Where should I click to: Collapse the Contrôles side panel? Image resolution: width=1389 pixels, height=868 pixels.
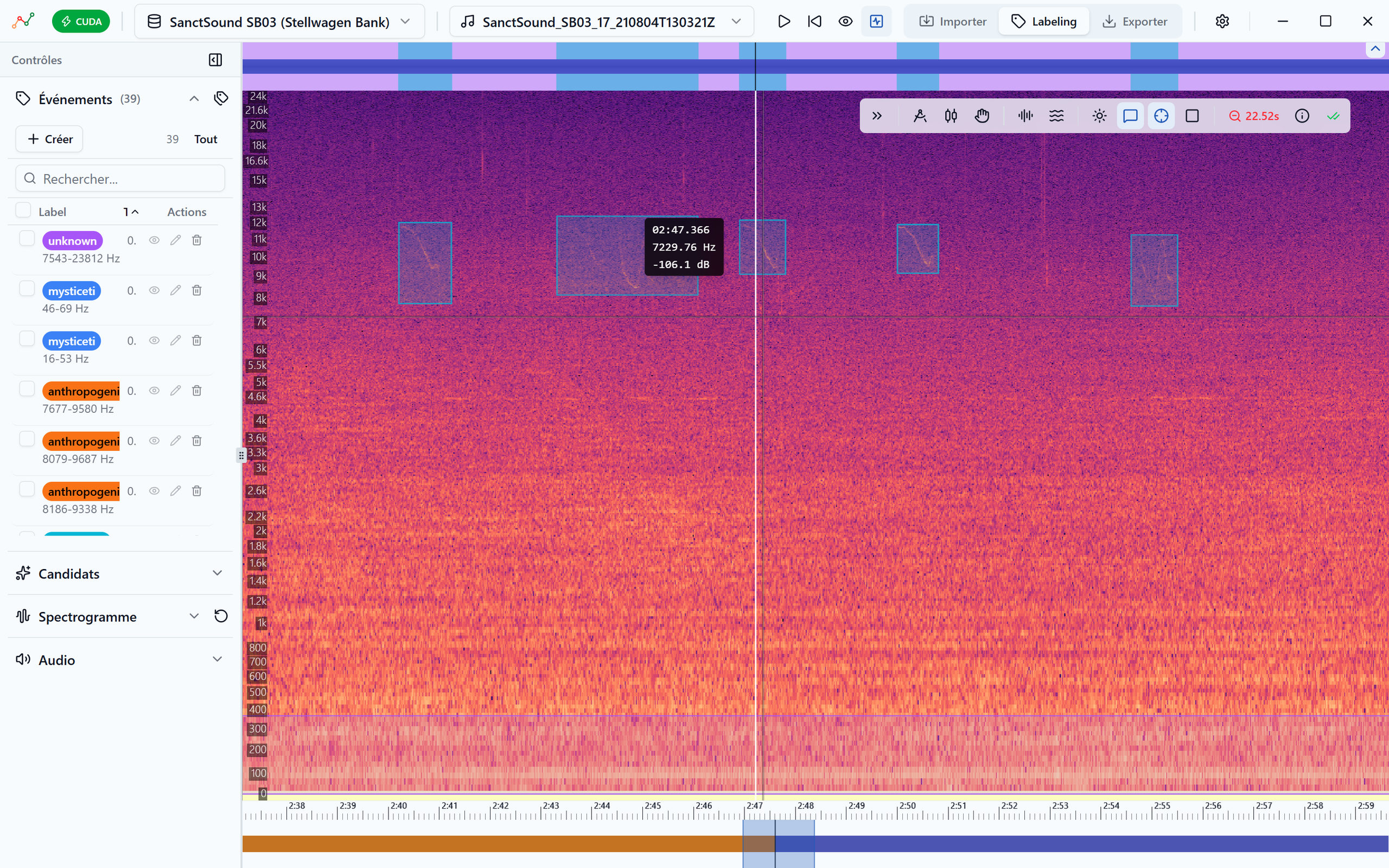point(215,60)
